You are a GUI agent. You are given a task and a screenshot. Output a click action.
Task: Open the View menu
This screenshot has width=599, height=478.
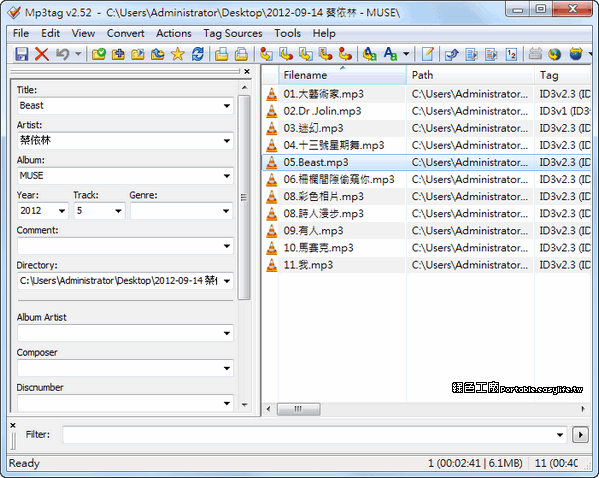[83, 33]
